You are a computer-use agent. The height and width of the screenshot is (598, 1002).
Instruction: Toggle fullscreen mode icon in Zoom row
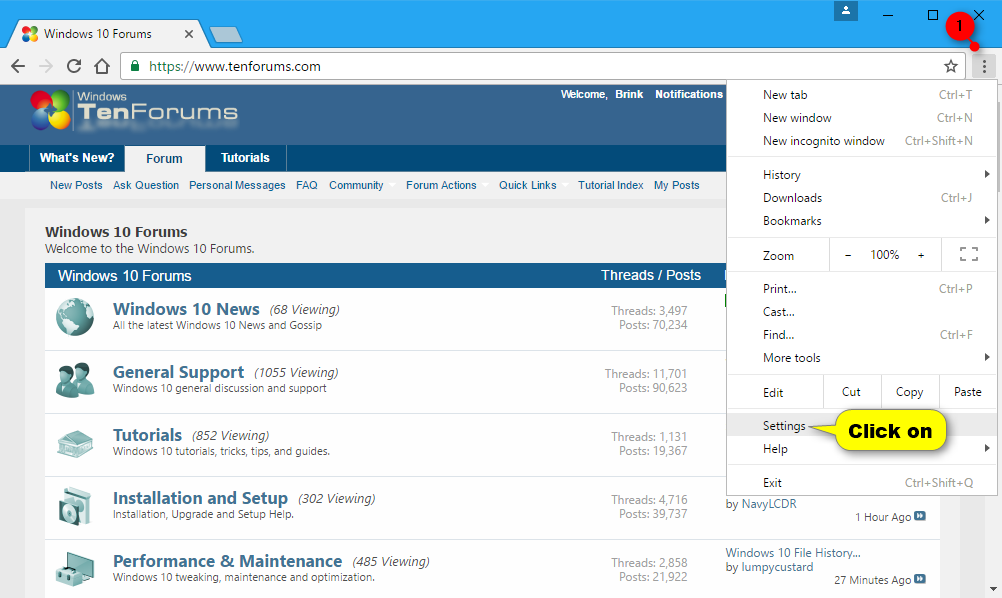pos(969,254)
